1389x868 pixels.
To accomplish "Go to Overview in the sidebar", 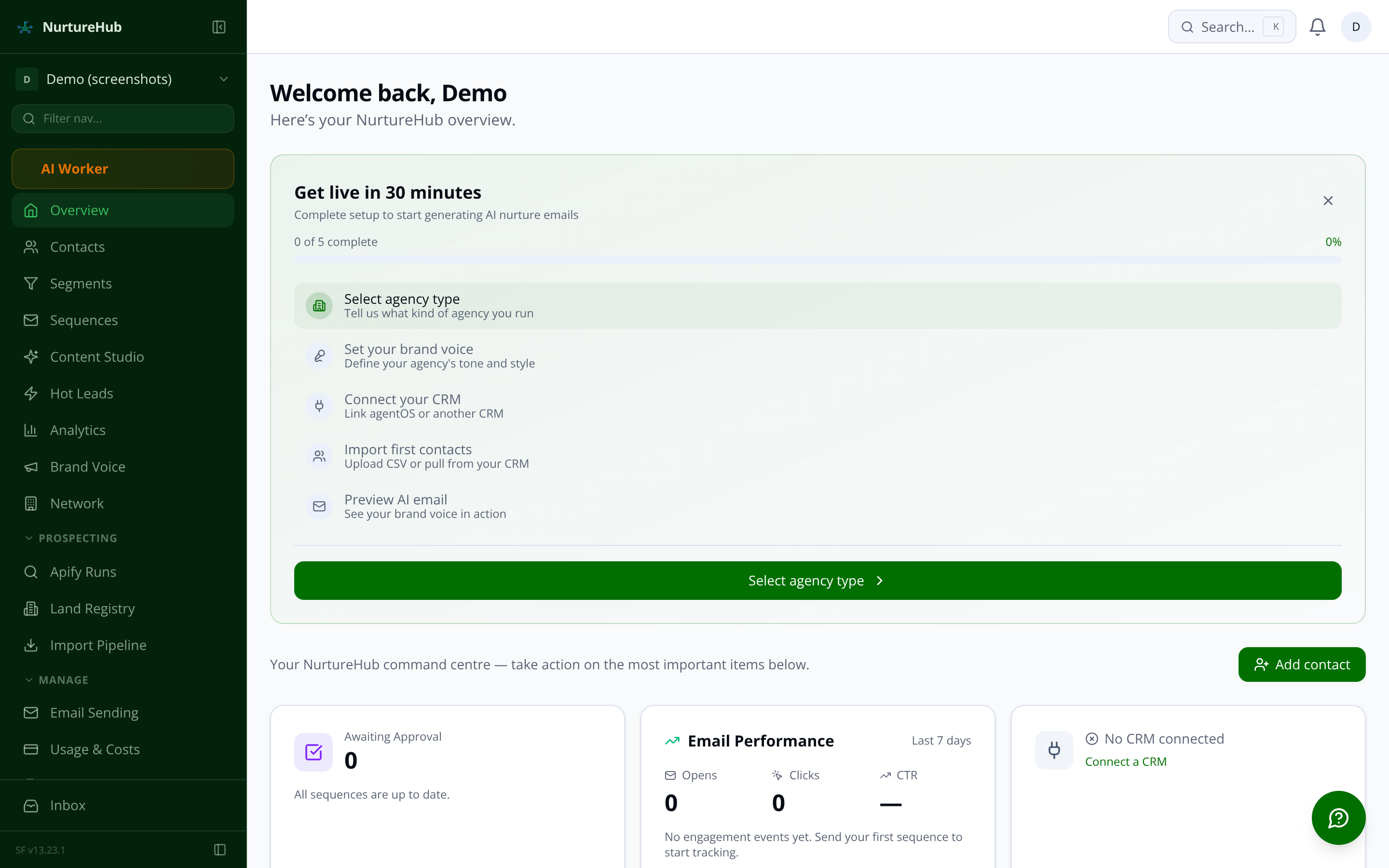I will [123, 210].
